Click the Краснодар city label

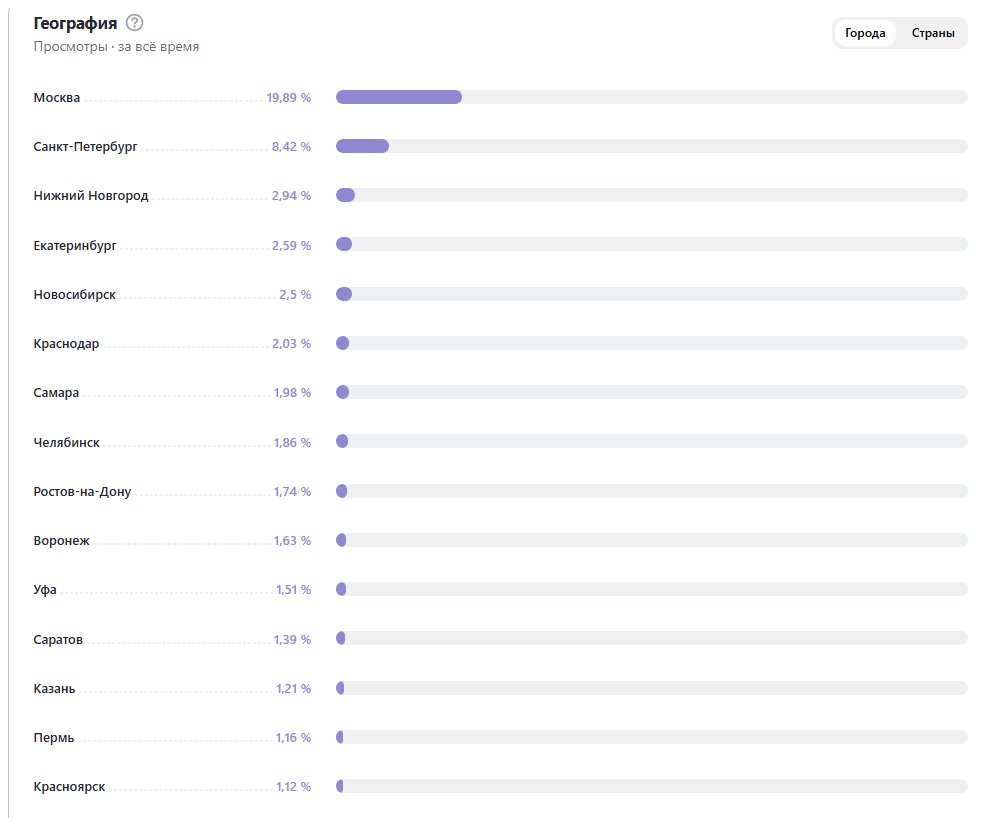pos(66,344)
